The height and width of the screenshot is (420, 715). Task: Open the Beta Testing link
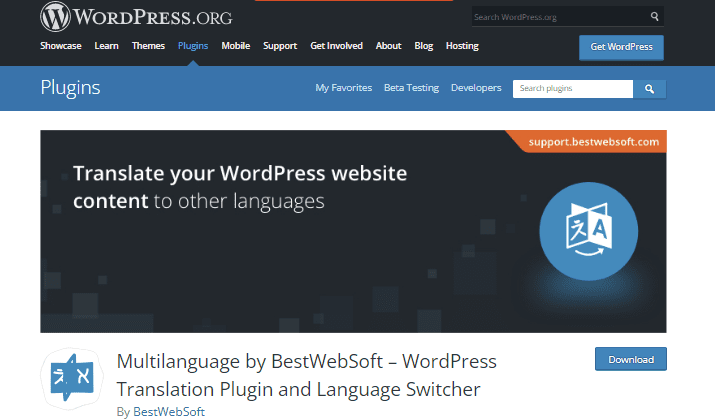point(411,88)
